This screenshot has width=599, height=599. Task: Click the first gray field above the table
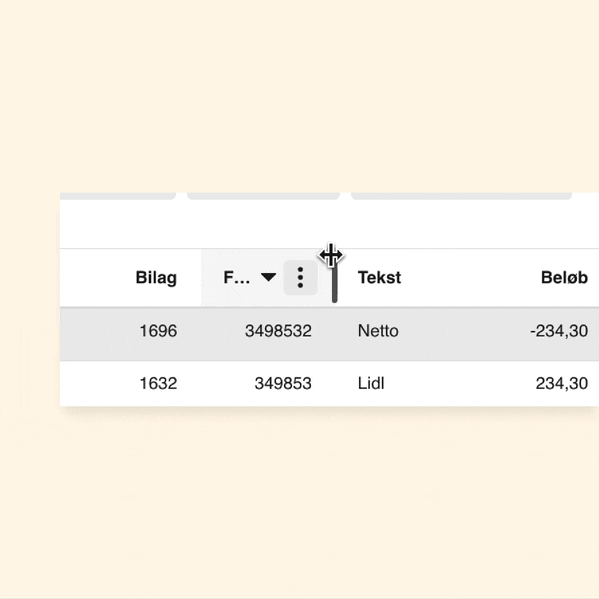[118, 196]
